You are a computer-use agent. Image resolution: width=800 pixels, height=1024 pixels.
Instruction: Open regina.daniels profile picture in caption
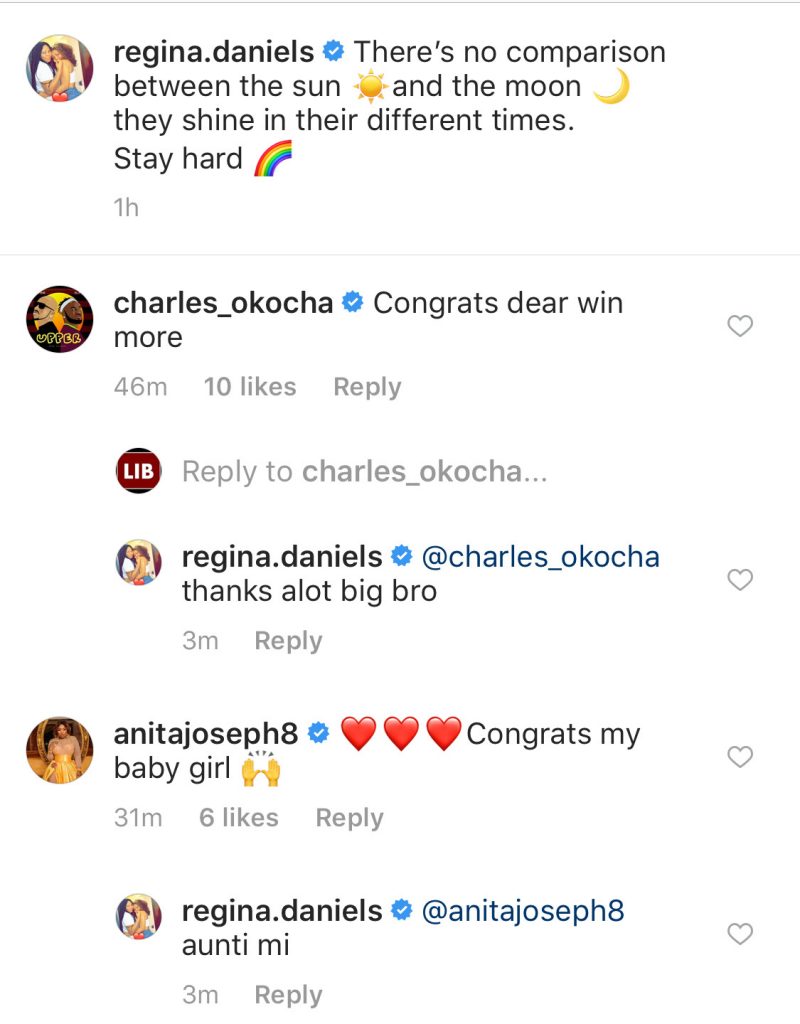(x=60, y=68)
